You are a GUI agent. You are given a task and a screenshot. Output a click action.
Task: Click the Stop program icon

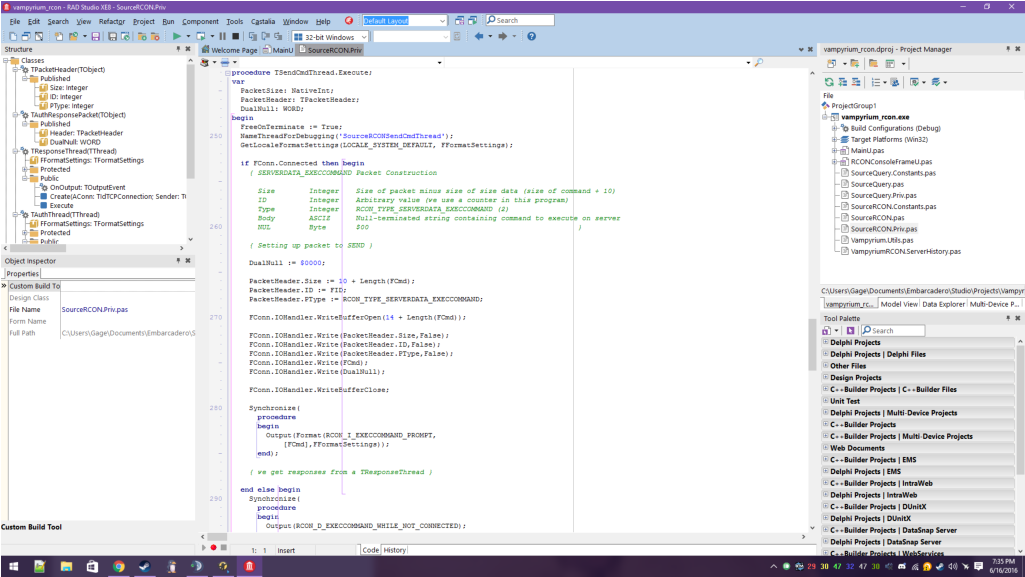coord(235,37)
